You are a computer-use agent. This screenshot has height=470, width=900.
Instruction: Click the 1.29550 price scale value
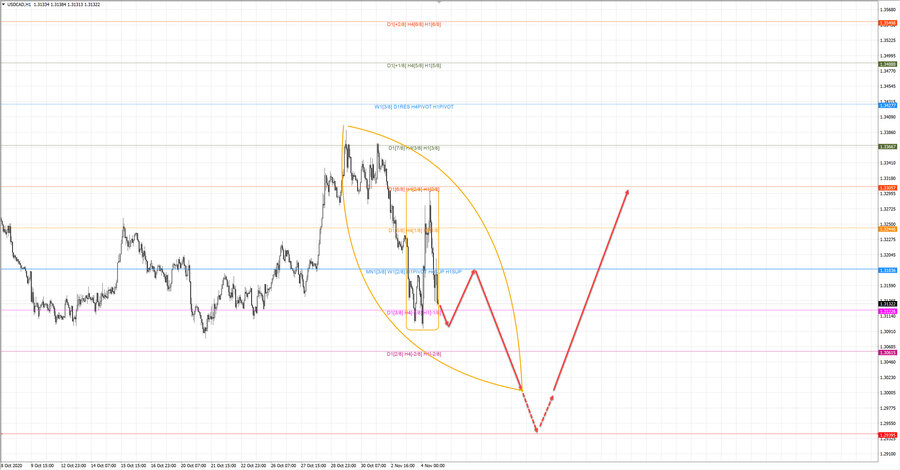887,423
